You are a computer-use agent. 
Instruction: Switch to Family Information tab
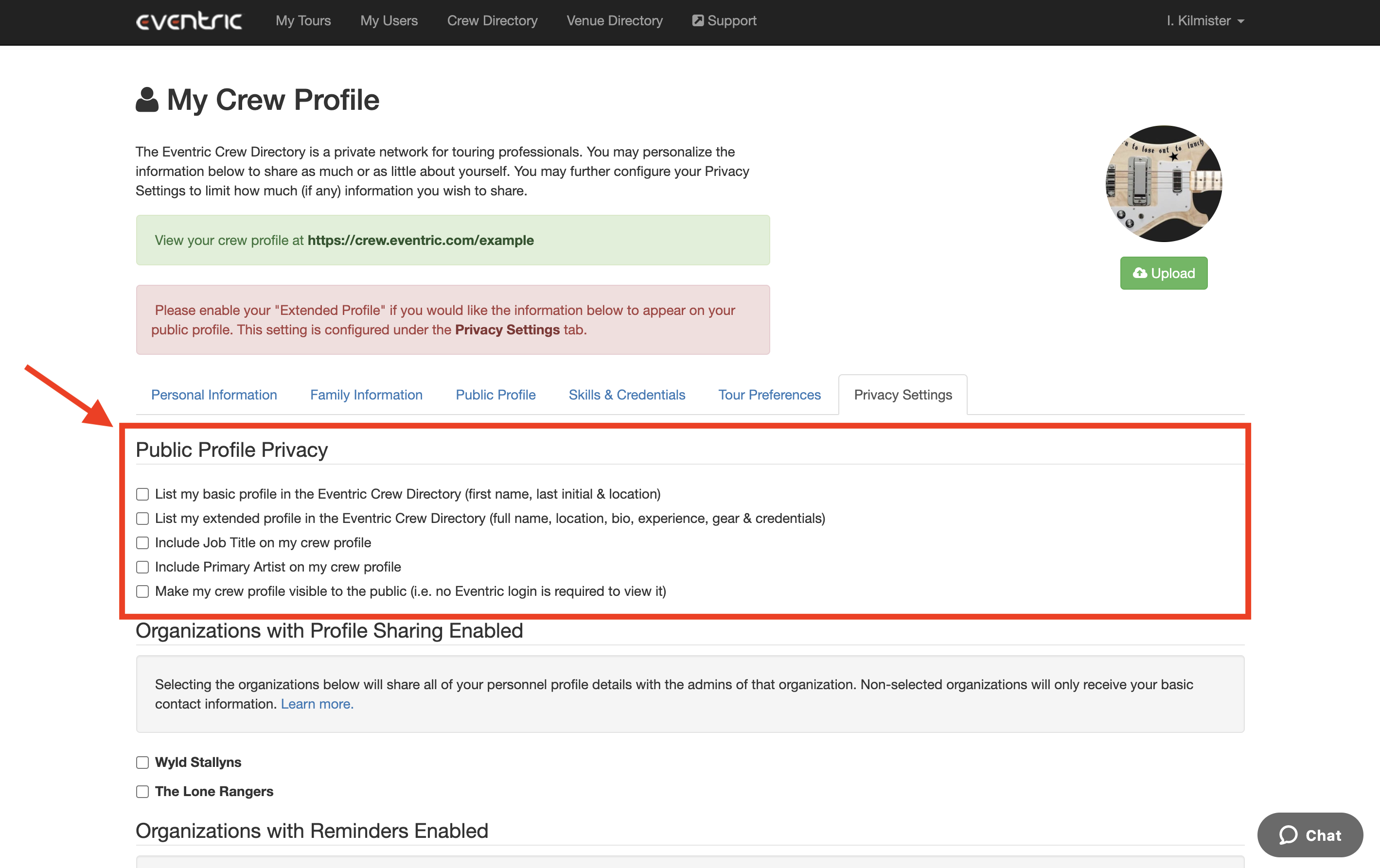[366, 395]
